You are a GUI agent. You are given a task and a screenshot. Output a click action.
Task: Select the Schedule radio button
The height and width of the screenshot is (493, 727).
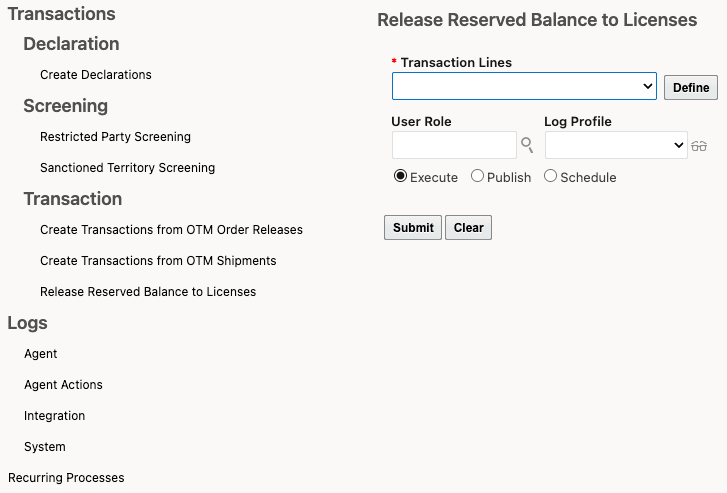pyautogui.click(x=550, y=176)
